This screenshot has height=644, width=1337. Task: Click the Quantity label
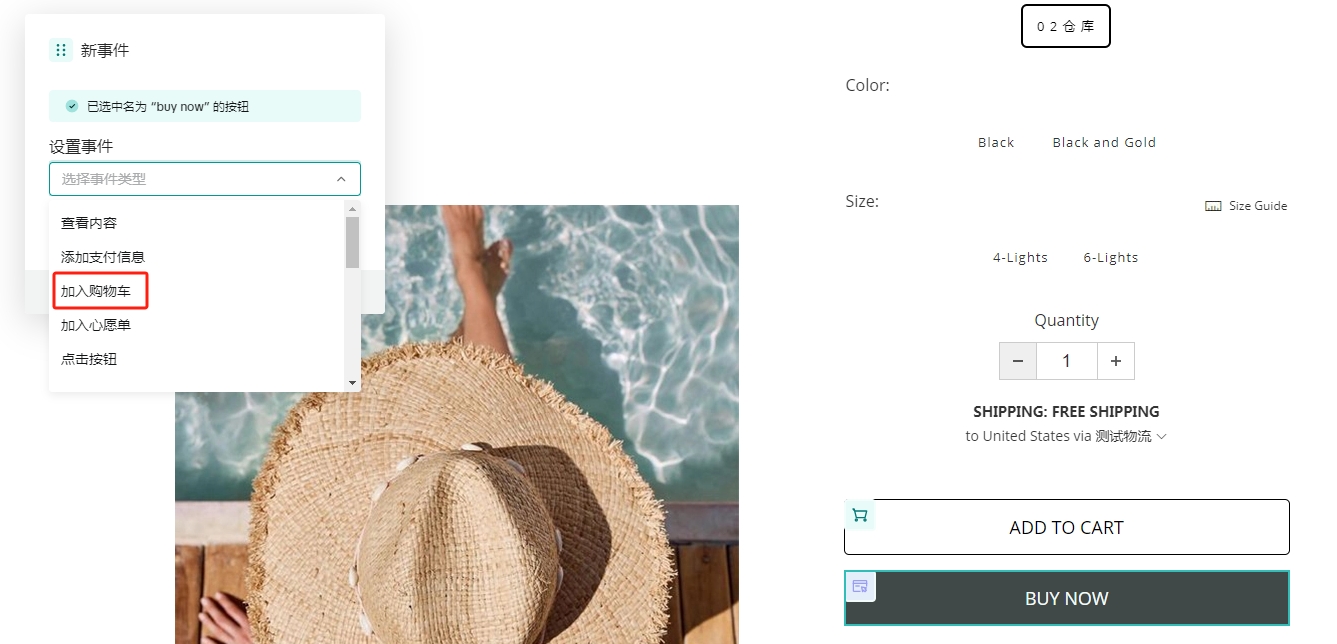coord(1067,320)
